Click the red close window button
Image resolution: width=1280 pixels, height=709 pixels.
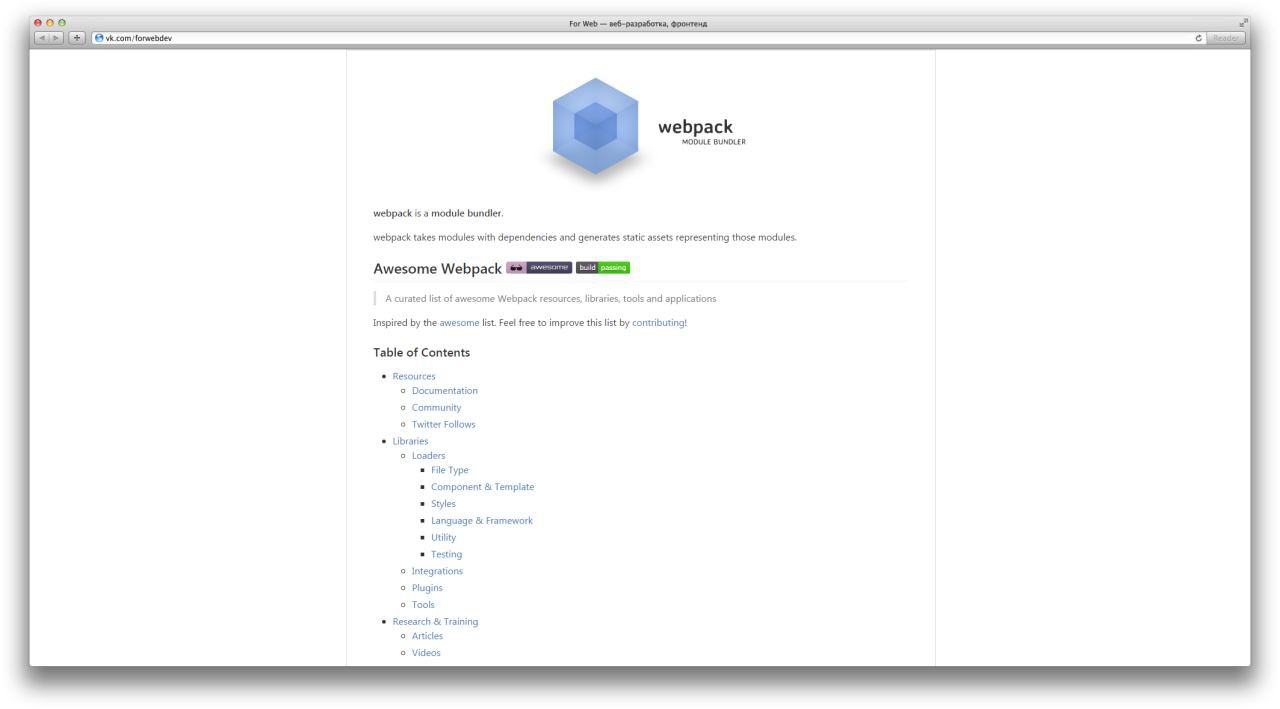click(38, 23)
